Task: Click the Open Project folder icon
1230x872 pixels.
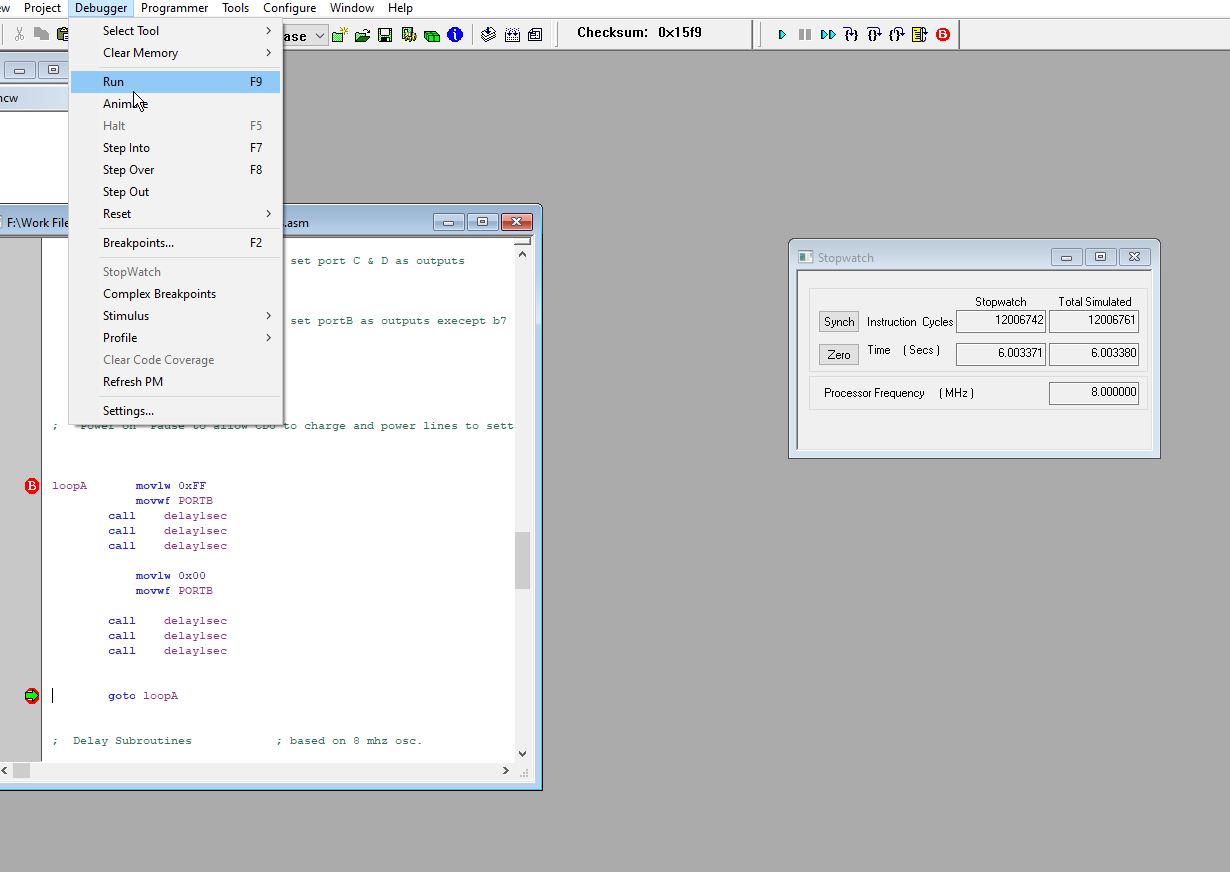Action: tap(362, 35)
